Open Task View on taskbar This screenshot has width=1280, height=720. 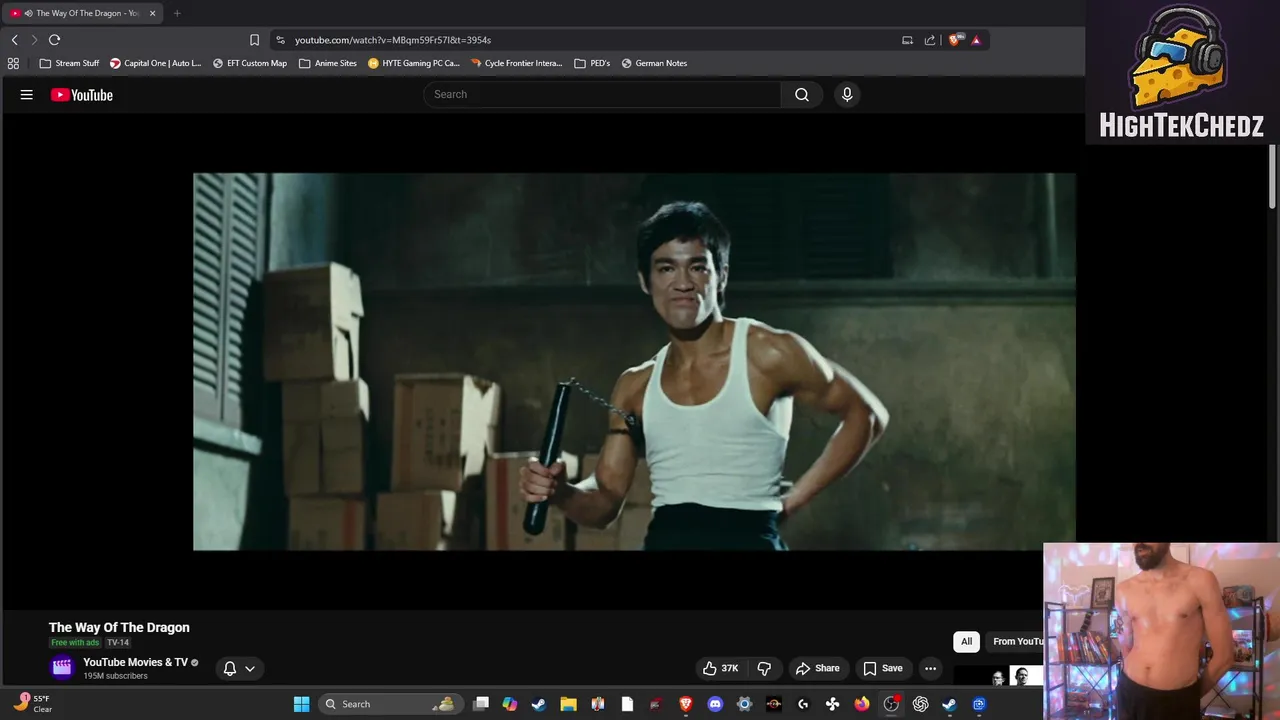481,704
